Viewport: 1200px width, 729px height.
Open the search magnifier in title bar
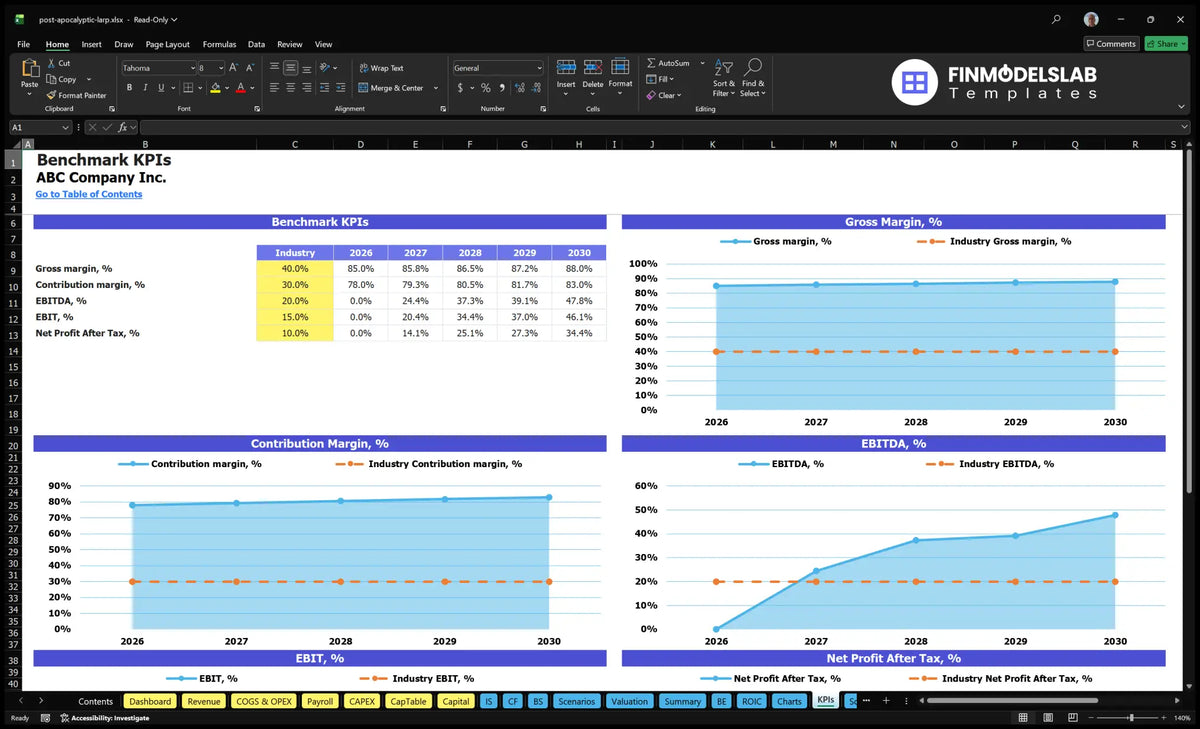pos(1057,19)
